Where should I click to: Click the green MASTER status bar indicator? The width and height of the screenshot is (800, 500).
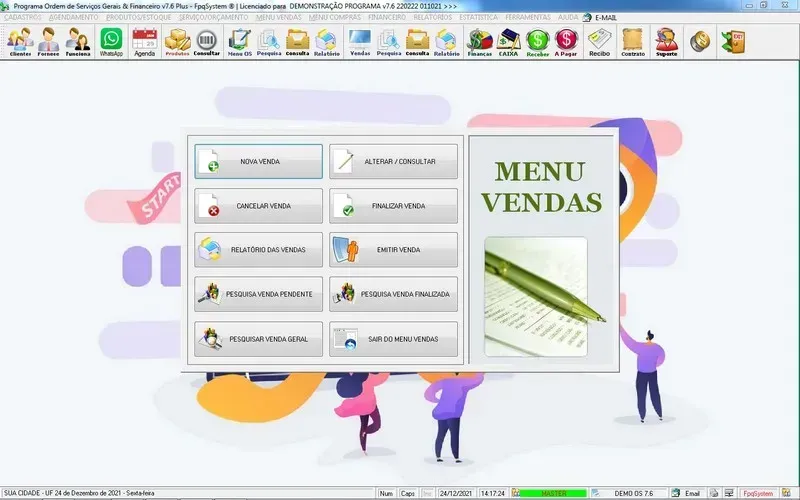tap(552, 493)
